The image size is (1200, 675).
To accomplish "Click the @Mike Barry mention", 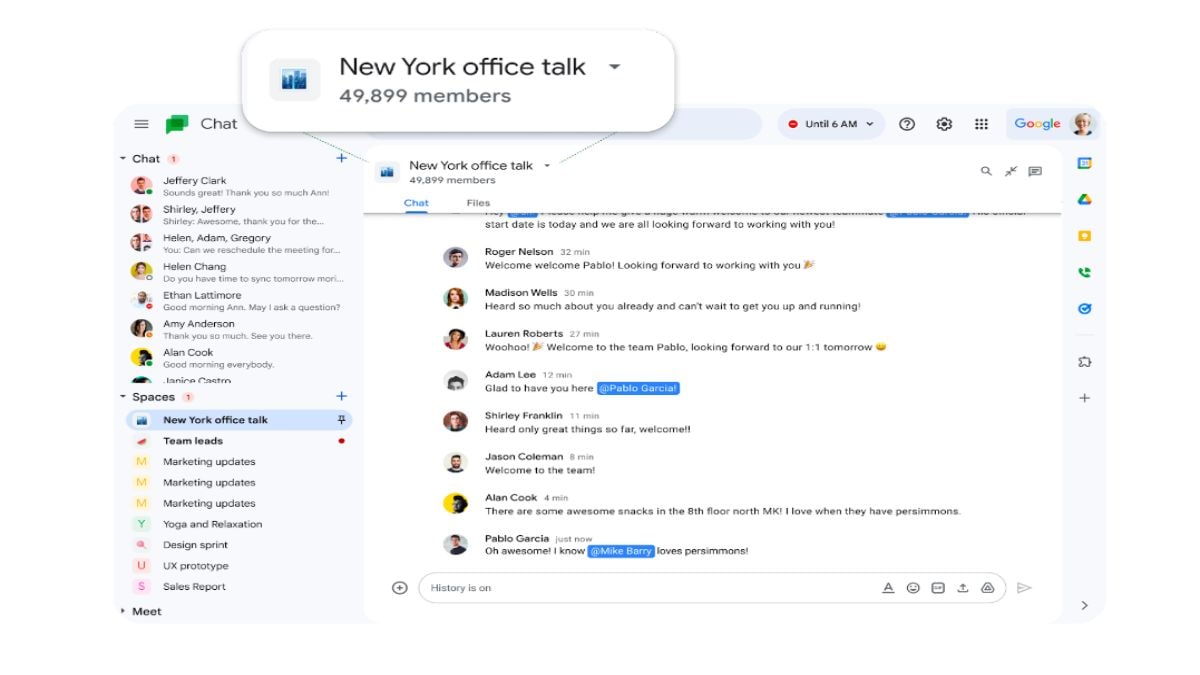I will coord(621,551).
